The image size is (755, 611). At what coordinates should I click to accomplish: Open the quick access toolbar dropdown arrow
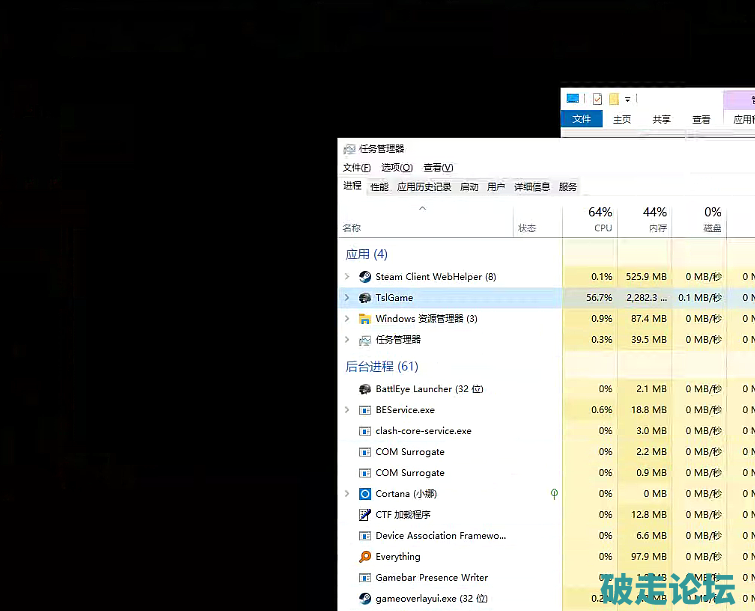[628, 99]
